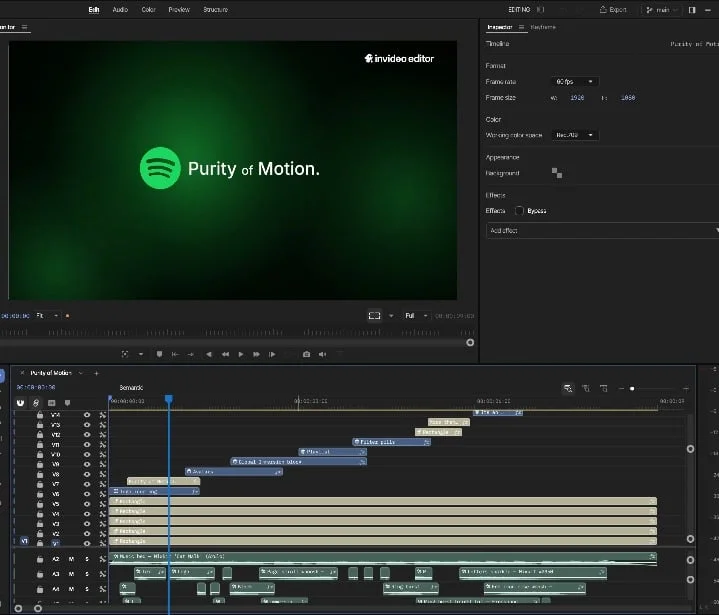Viewport: 719px width, 615px height.
Task: Click the lock icon on audio track A2
Action: [40, 559]
